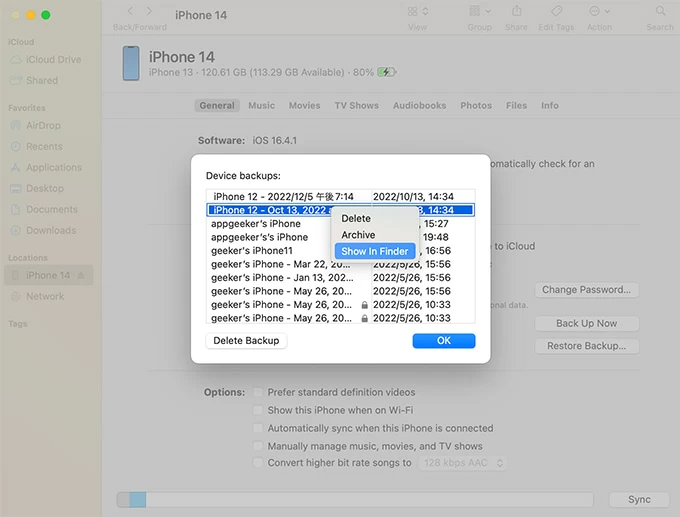Open the Action dropdown menu in toolbar
The width and height of the screenshot is (680, 517).
pyautogui.click(x=600, y=11)
